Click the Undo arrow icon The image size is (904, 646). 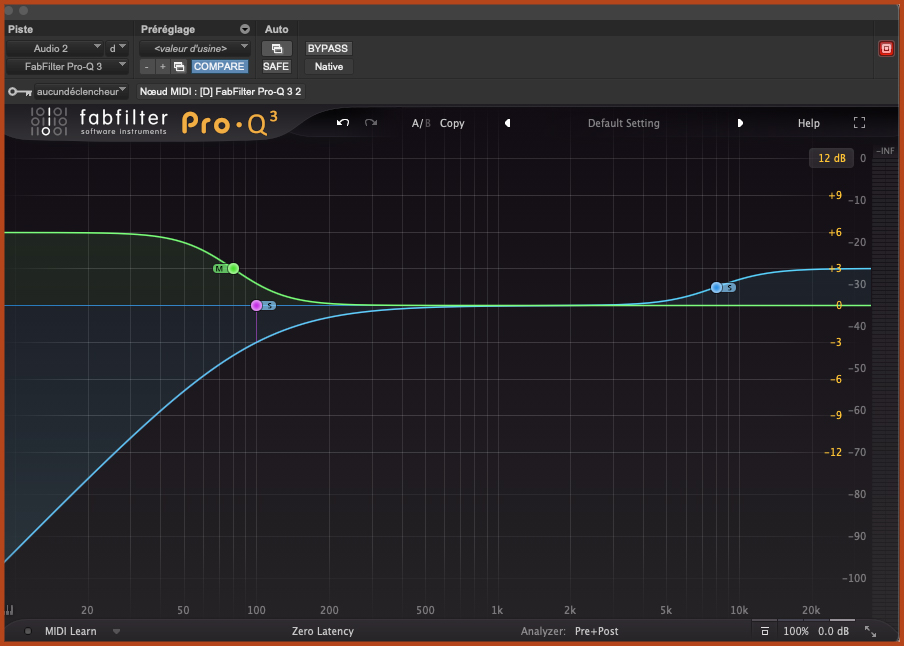pyautogui.click(x=342, y=122)
